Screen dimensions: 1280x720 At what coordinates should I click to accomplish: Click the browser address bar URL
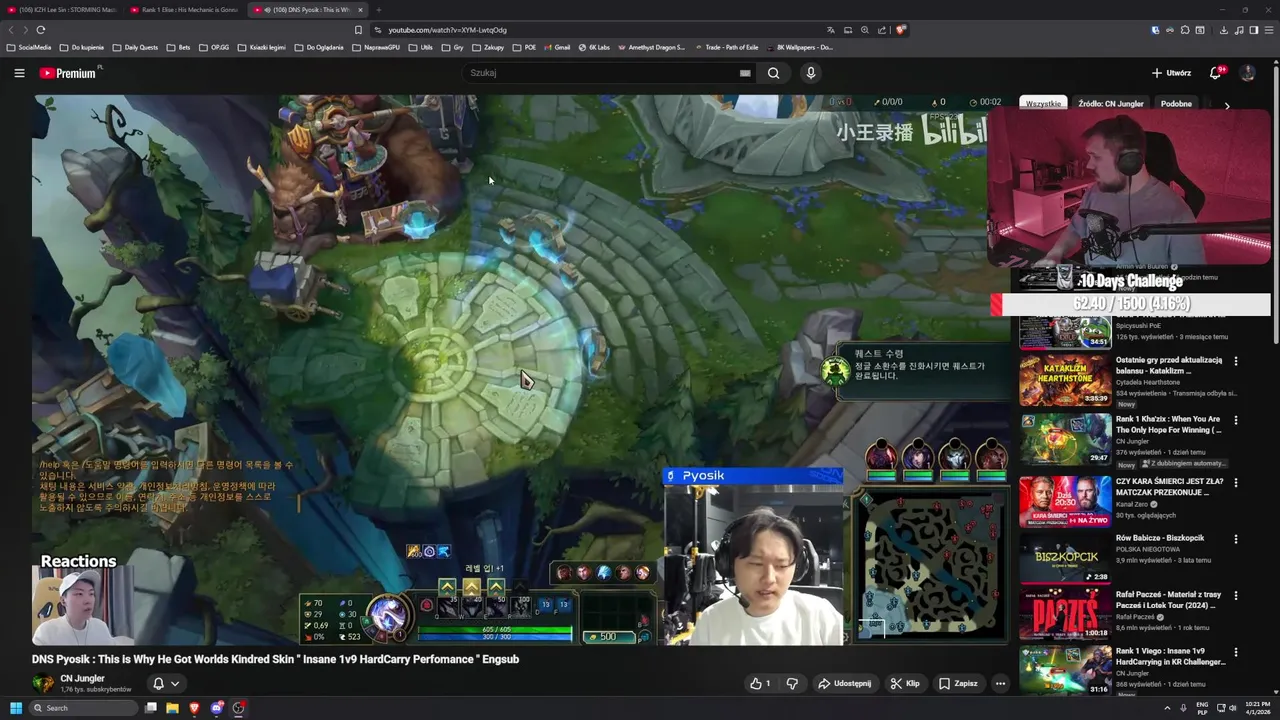[x=447, y=30]
